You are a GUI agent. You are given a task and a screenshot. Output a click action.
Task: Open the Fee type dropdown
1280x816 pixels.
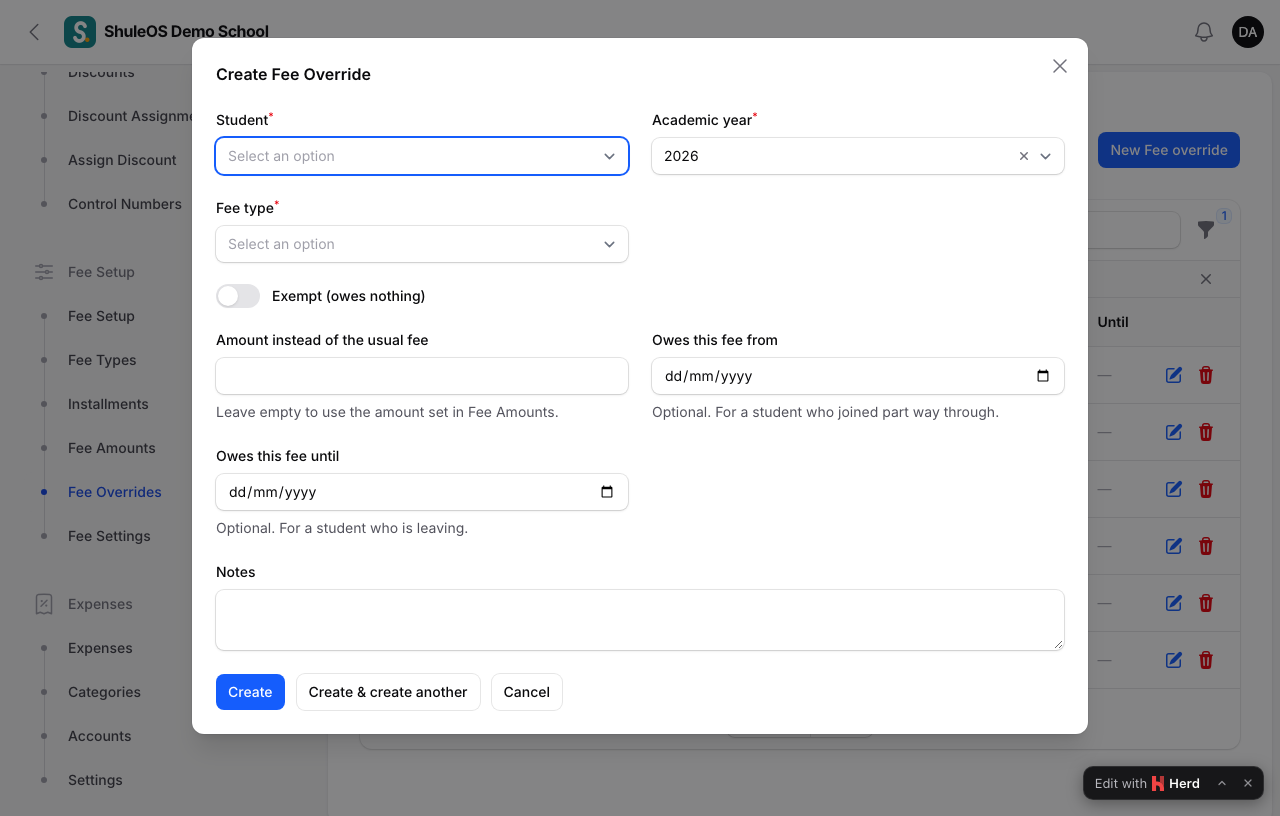coord(422,244)
